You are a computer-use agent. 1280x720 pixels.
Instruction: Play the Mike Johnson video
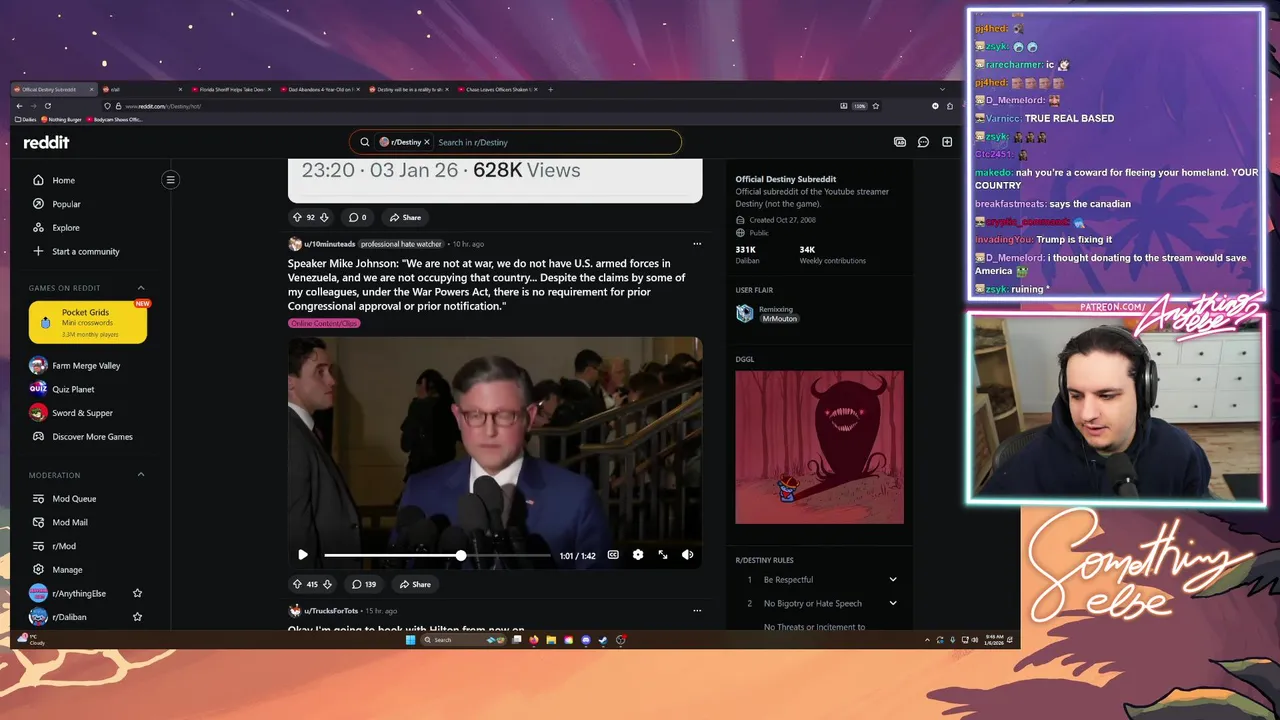[x=303, y=555]
